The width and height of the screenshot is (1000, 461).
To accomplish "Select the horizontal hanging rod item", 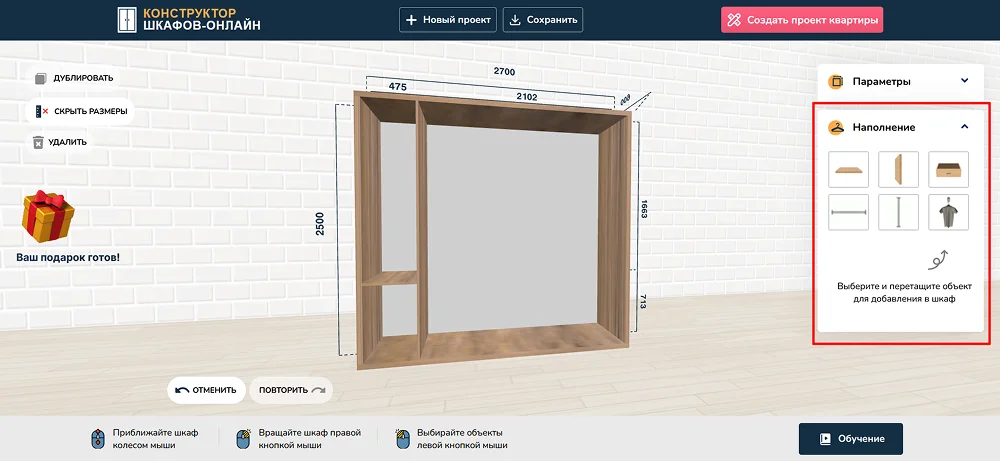I will (x=849, y=212).
